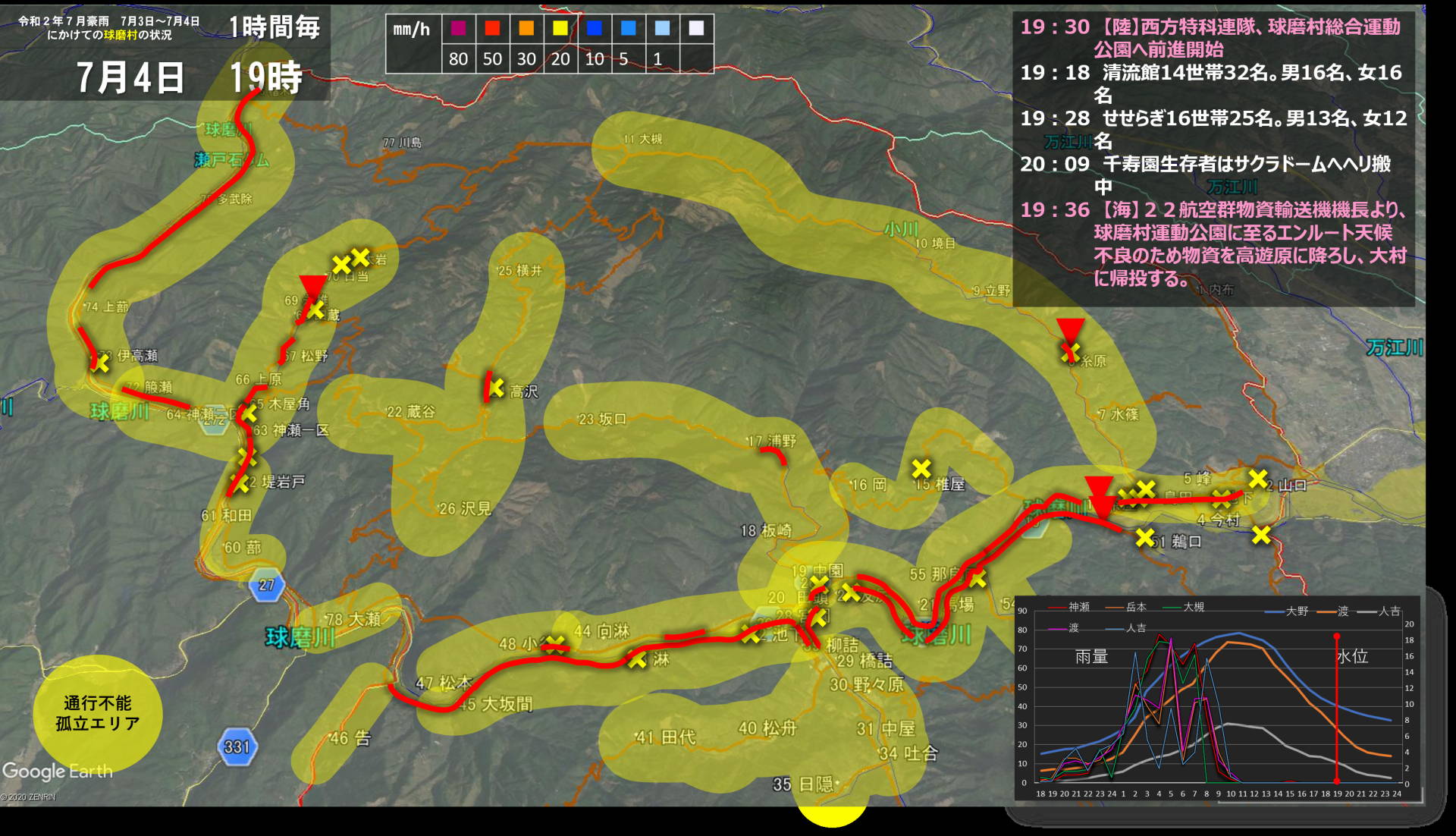Click the 78 大瀬 place label
Image resolution: width=1456 pixels, height=836 pixels.
pos(353,619)
